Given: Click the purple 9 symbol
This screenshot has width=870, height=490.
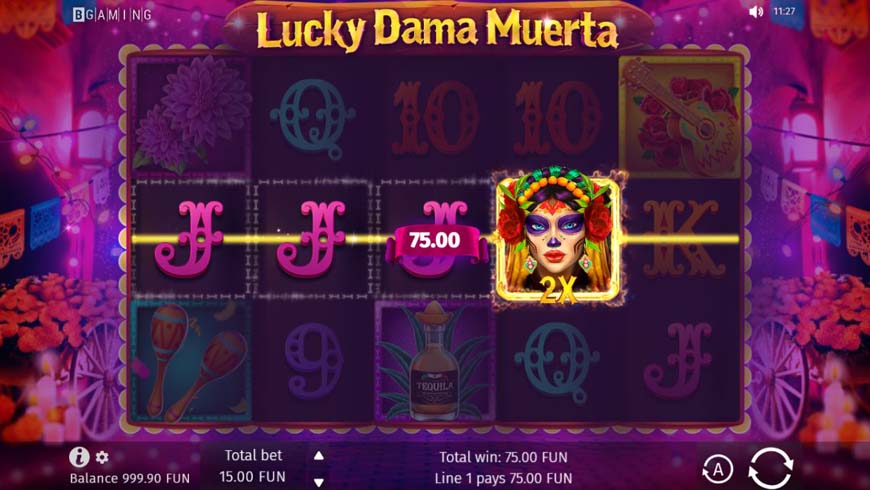Looking at the screenshot, I should tap(313, 361).
